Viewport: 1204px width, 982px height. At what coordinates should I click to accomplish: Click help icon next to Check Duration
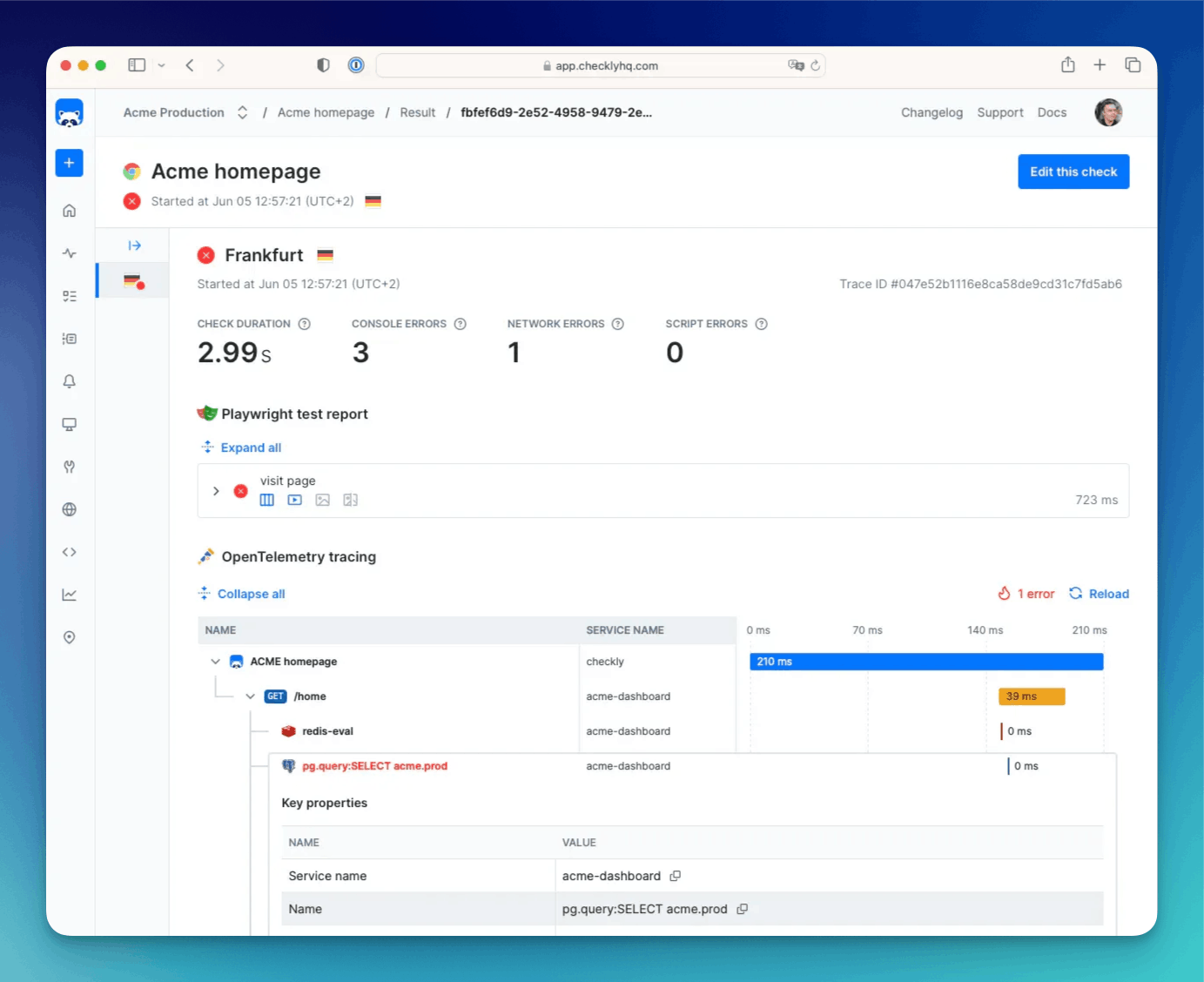click(305, 324)
